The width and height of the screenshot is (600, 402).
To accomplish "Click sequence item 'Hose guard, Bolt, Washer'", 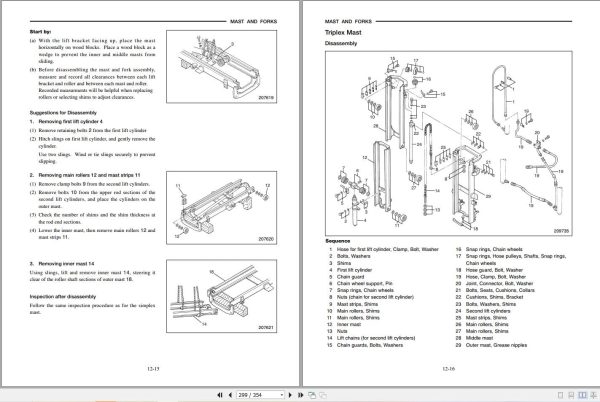I will (494, 270).
